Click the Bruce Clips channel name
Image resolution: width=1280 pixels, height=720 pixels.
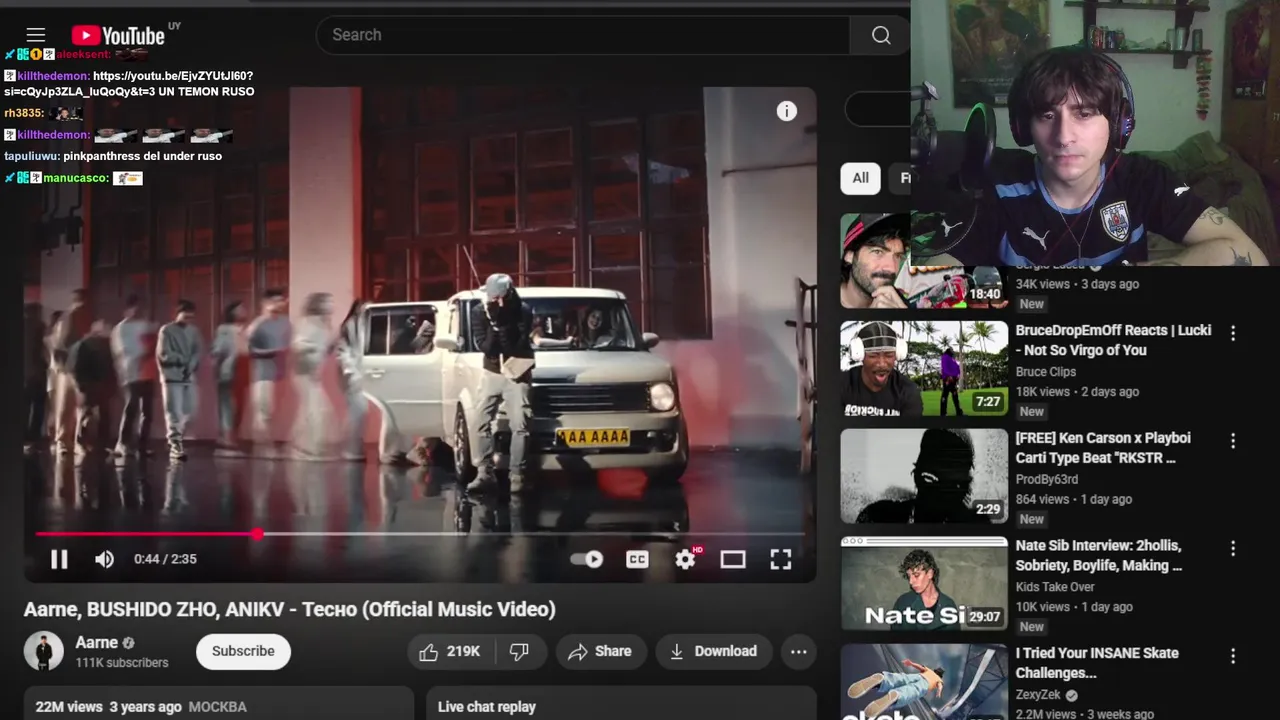(x=1045, y=372)
